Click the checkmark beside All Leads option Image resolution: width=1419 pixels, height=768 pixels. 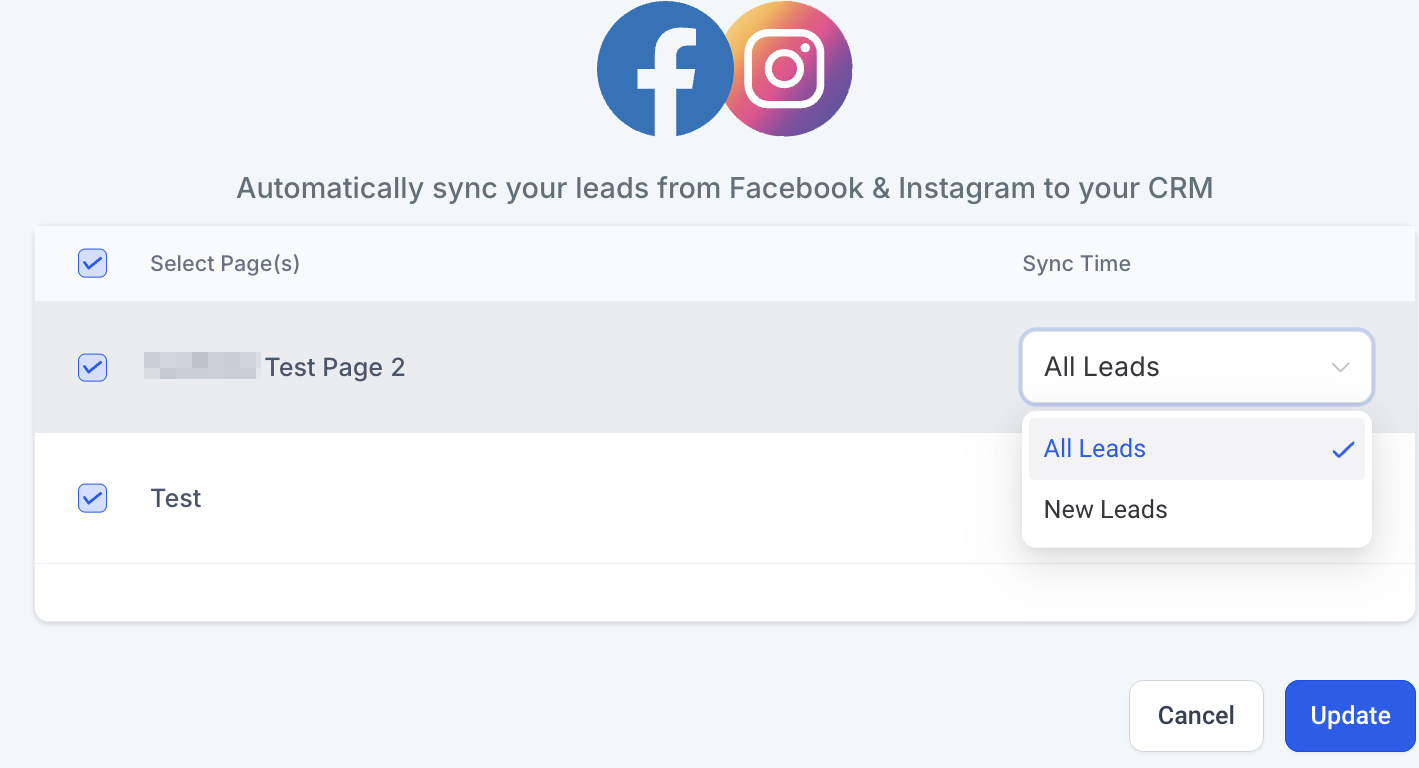point(1342,449)
